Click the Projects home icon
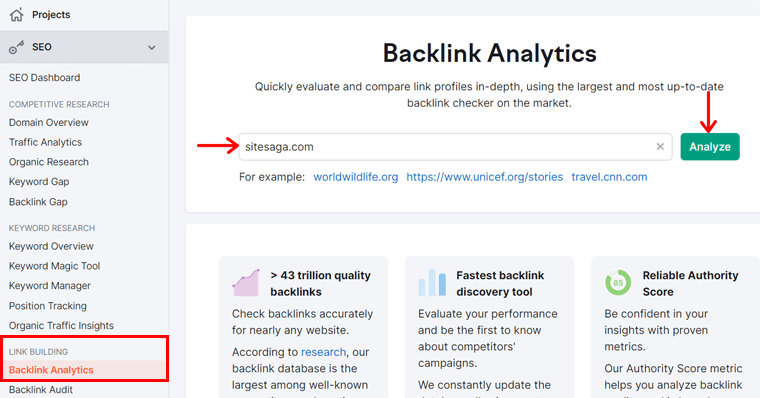 click(x=16, y=15)
